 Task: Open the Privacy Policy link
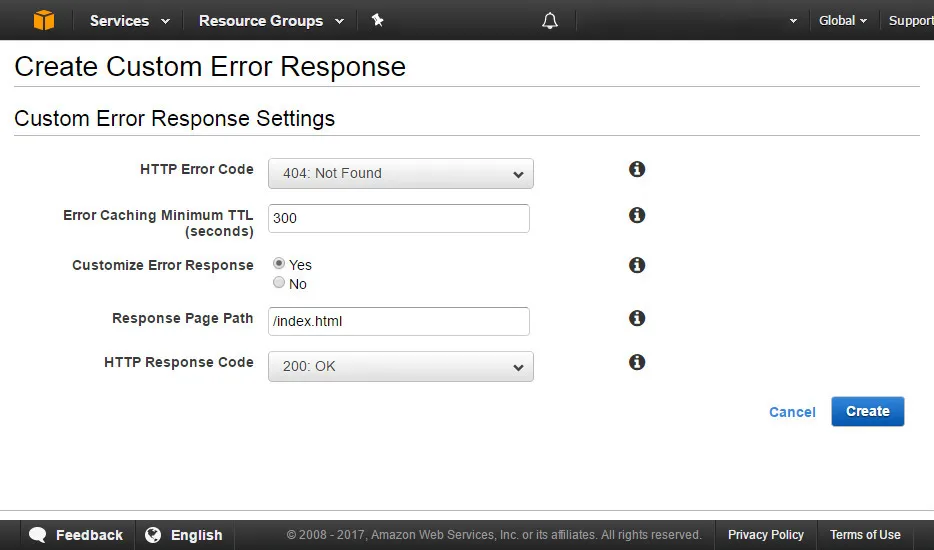[765, 535]
